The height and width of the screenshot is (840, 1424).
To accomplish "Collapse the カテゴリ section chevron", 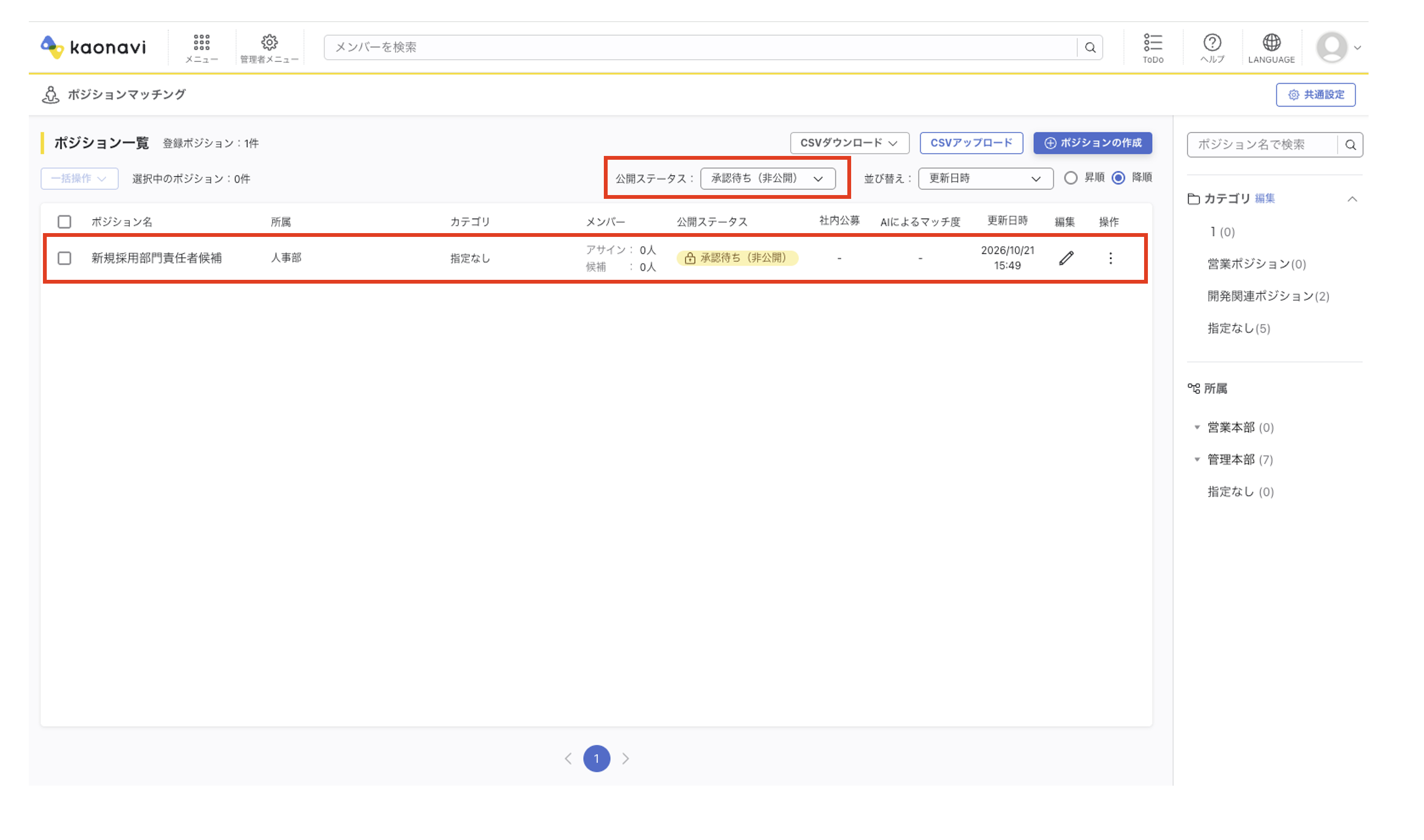I will coord(1352,199).
